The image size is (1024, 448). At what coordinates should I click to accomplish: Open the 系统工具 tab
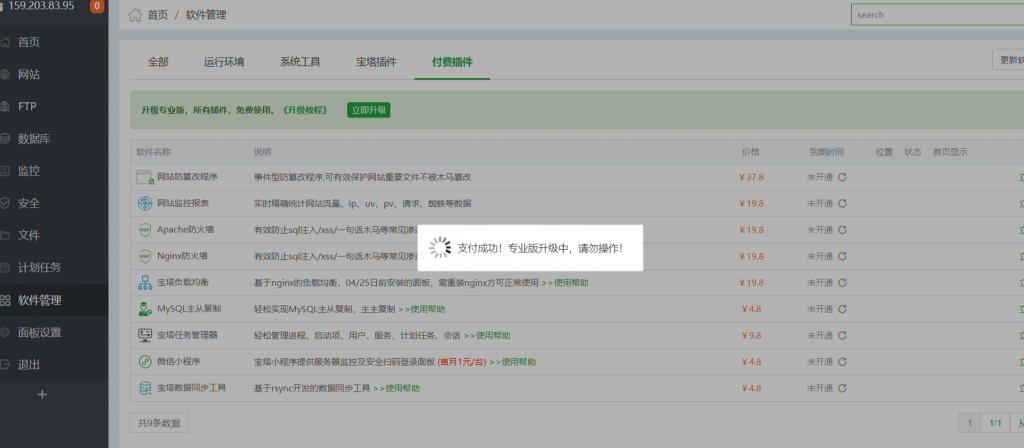[300, 62]
